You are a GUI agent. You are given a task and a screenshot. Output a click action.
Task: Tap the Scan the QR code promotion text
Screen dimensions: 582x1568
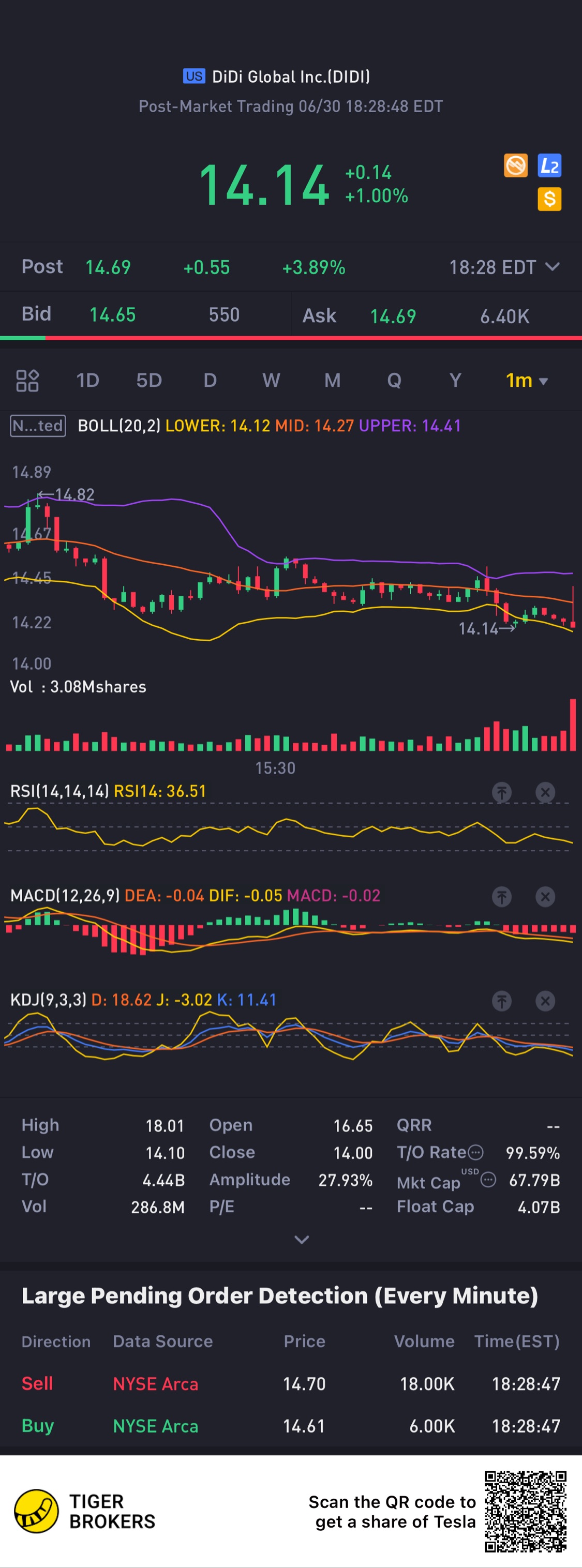(x=392, y=1512)
